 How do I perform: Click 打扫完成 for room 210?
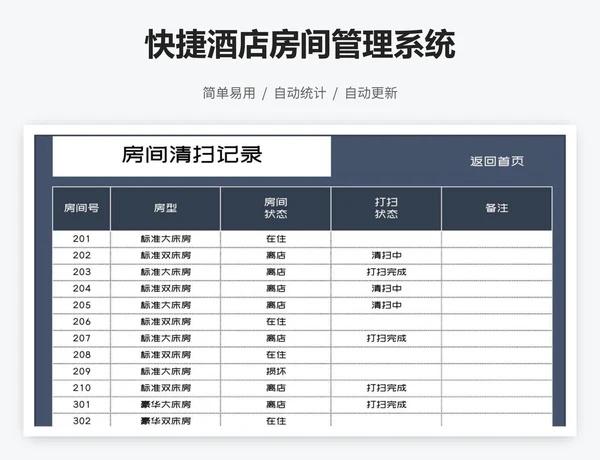[386, 388]
